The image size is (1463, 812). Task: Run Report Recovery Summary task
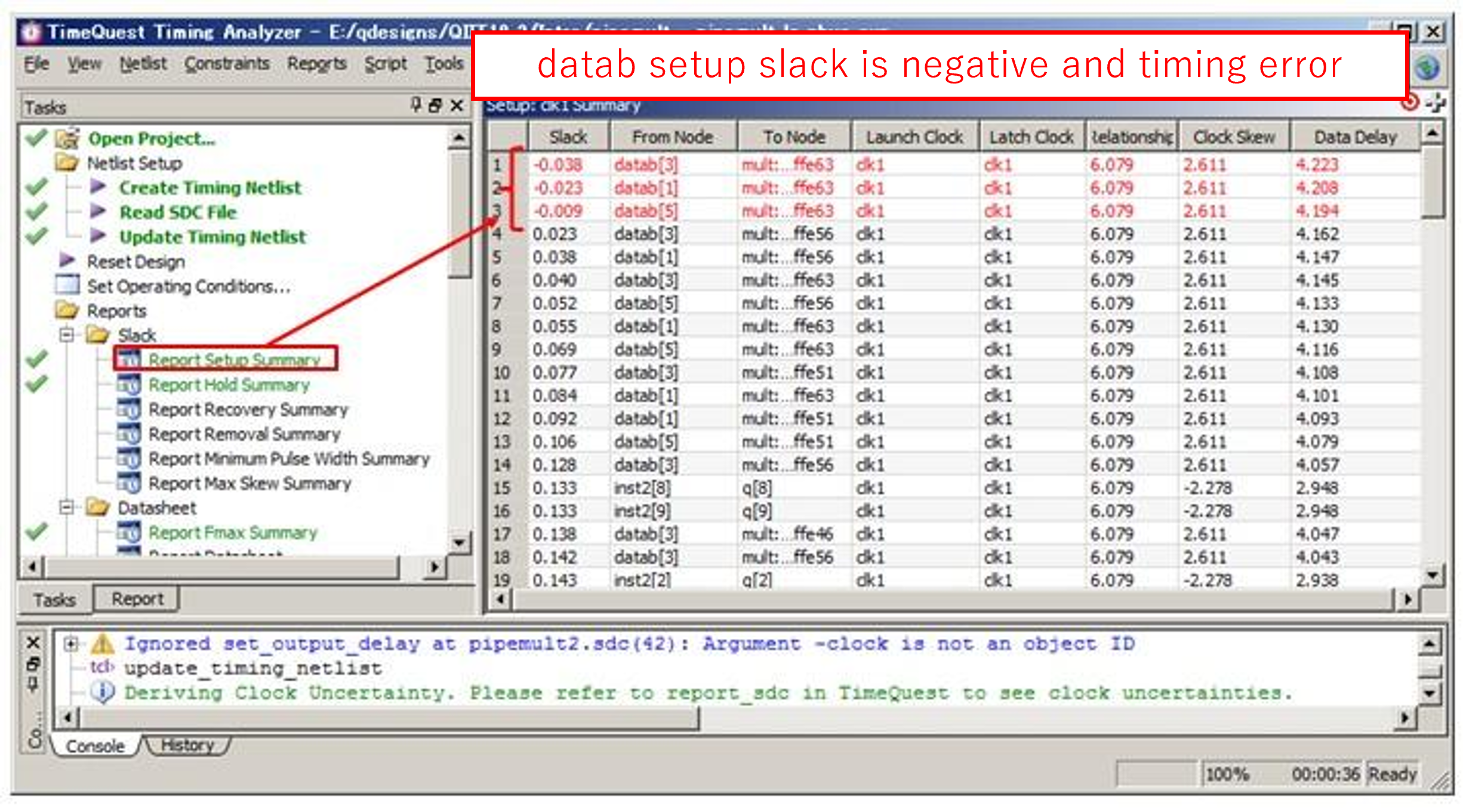[x=248, y=410]
